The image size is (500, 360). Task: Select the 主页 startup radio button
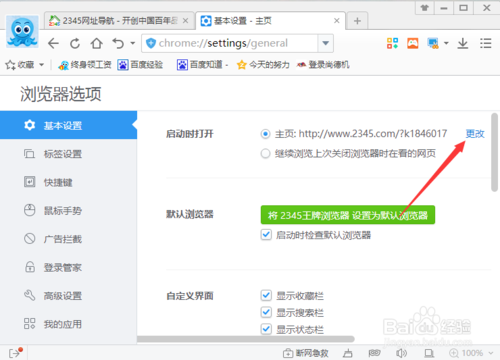click(x=265, y=134)
